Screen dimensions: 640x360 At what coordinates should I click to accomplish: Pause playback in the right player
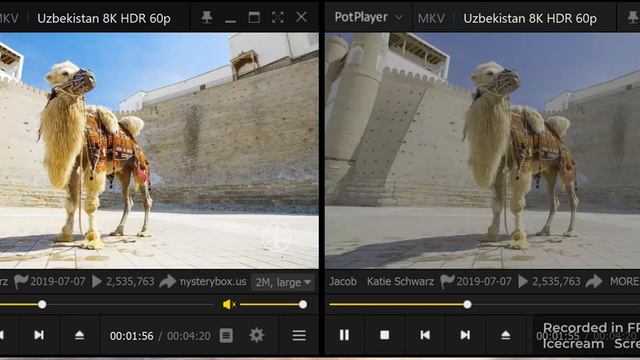tap(344, 335)
